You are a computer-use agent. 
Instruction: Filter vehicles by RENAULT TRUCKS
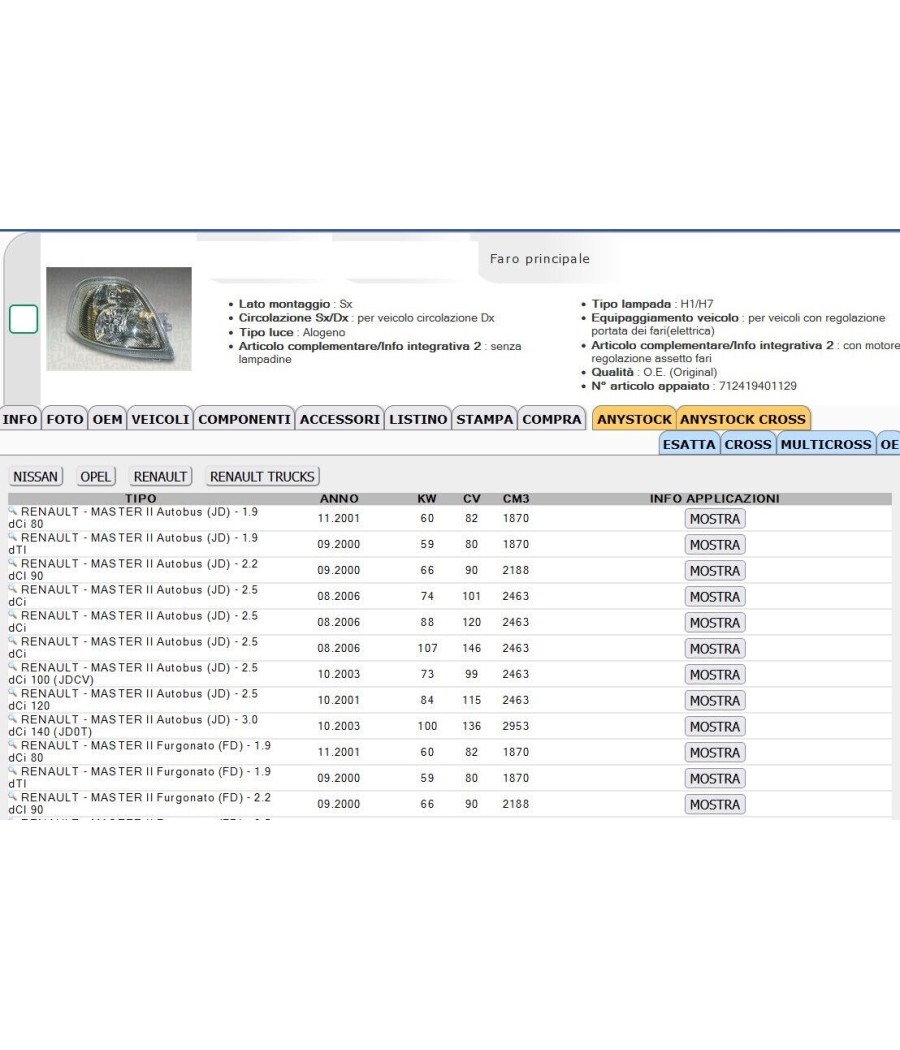point(262,477)
